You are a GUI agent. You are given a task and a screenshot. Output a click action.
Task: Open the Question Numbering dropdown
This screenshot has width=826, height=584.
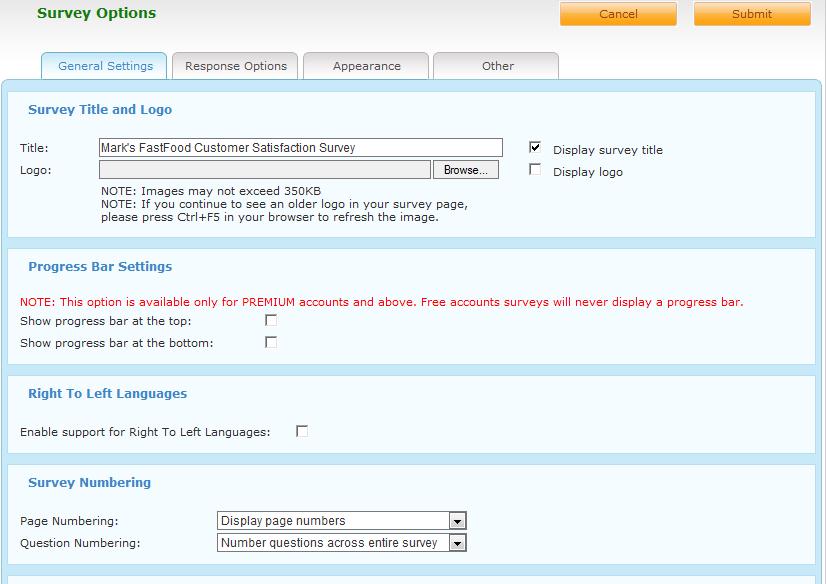click(x=342, y=543)
